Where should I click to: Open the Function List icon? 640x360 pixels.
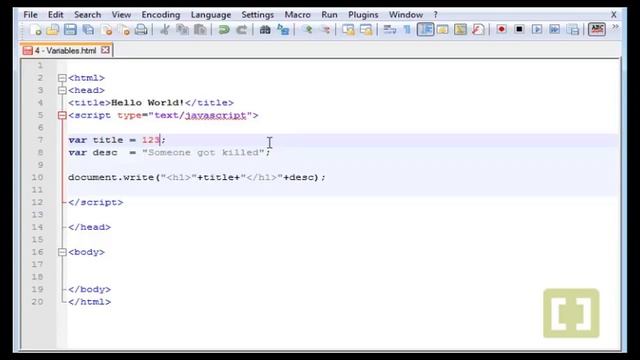coord(478,30)
